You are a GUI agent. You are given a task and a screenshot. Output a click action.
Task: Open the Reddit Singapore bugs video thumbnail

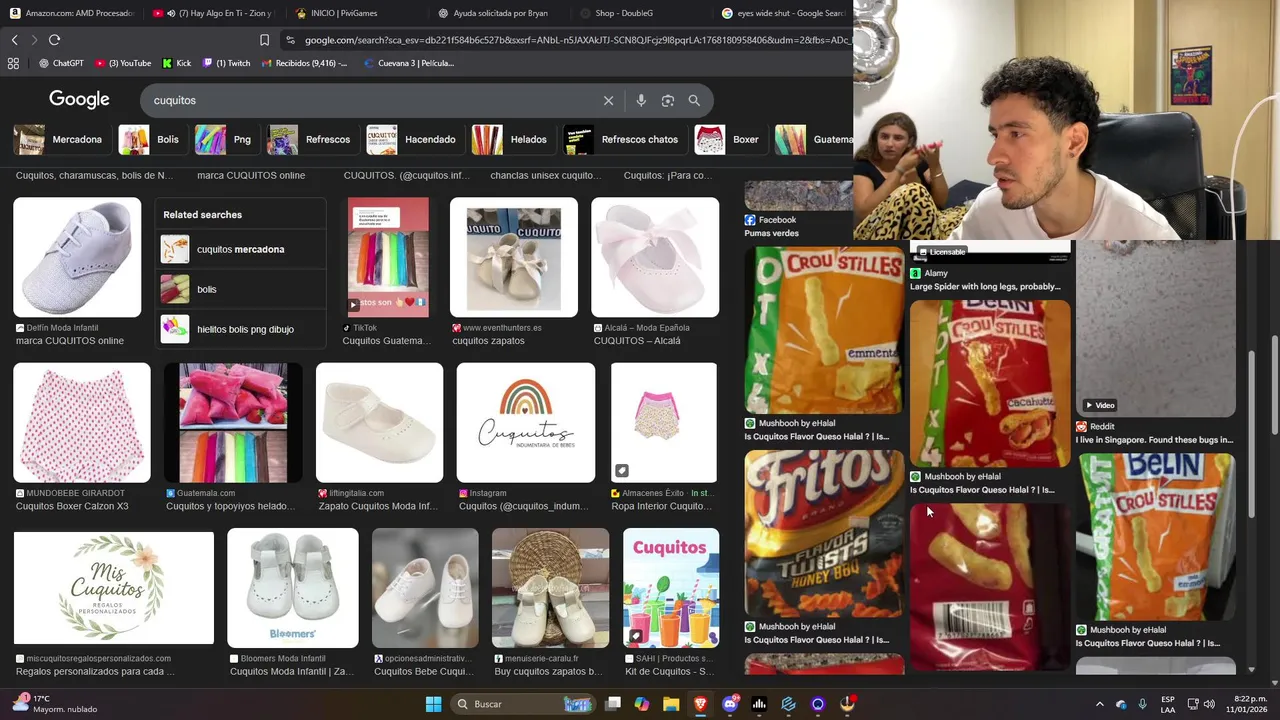tap(1155, 328)
